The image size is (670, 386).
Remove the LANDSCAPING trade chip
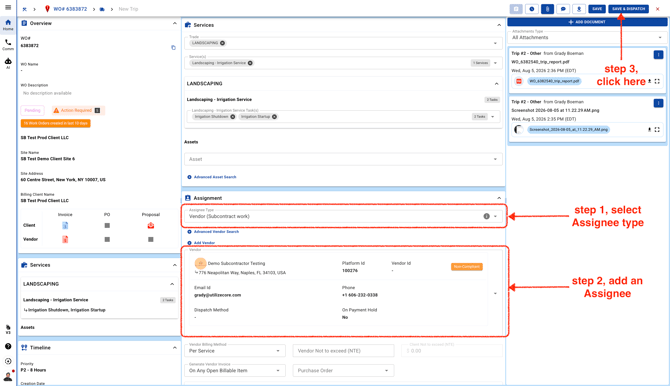(223, 43)
